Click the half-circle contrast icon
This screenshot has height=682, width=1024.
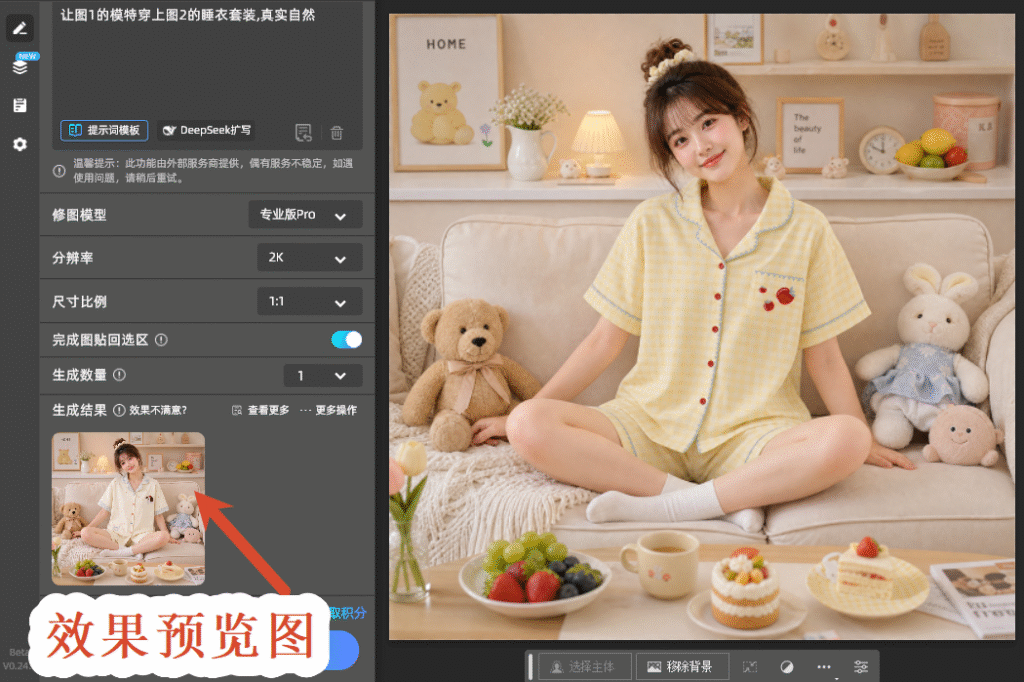[x=787, y=667]
